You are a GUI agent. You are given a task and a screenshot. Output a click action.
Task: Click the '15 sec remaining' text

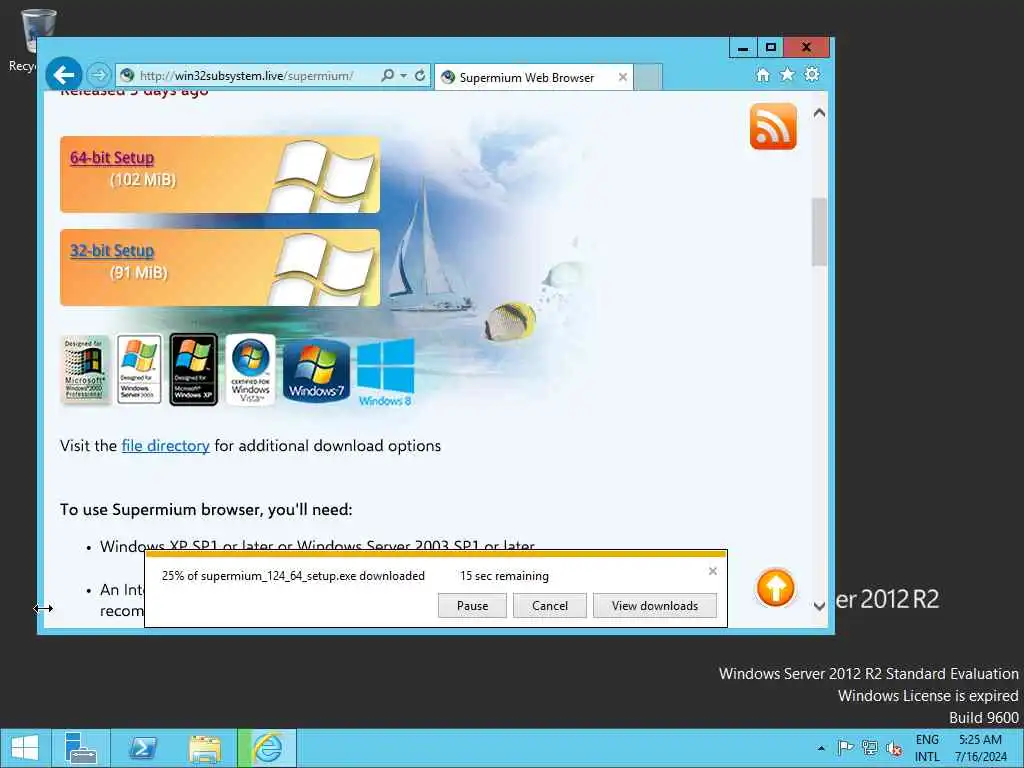coord(504,576)
